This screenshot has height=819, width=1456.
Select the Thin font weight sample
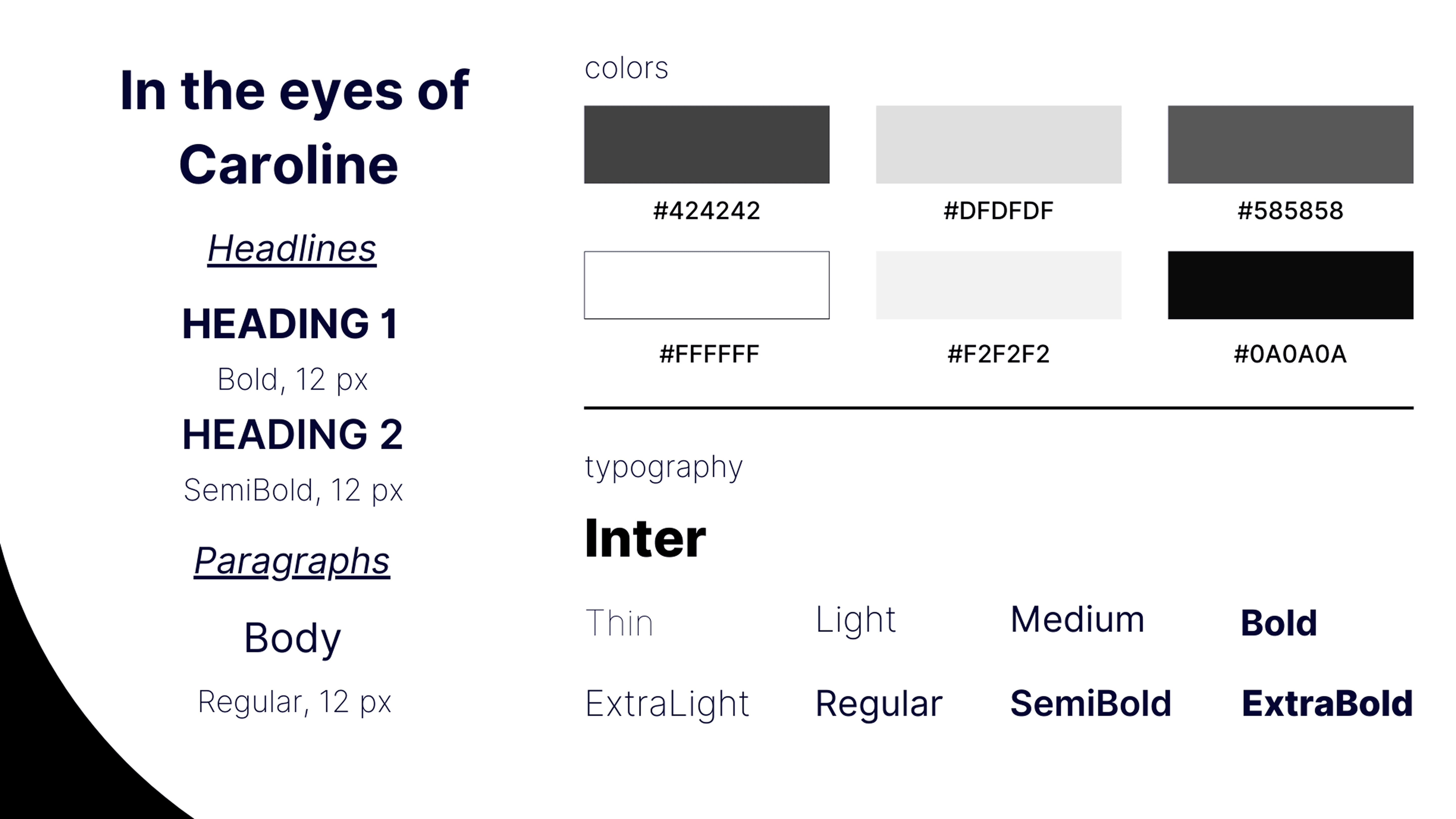(x=619, y=622)
